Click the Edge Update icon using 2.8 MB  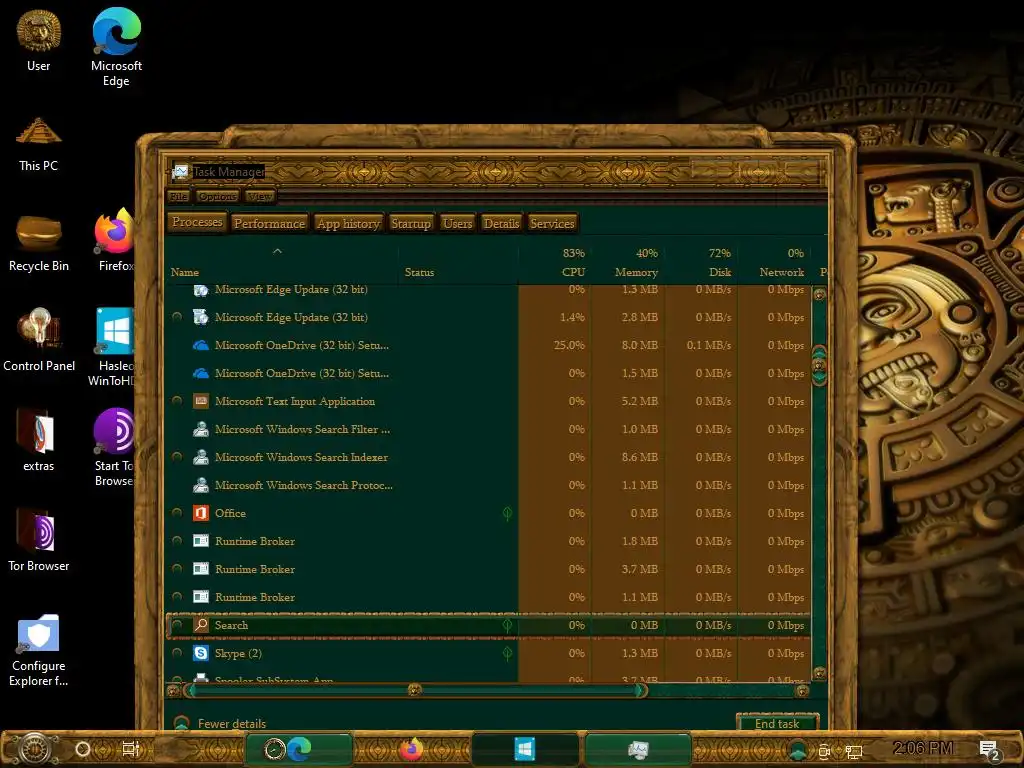click(200, 317)
